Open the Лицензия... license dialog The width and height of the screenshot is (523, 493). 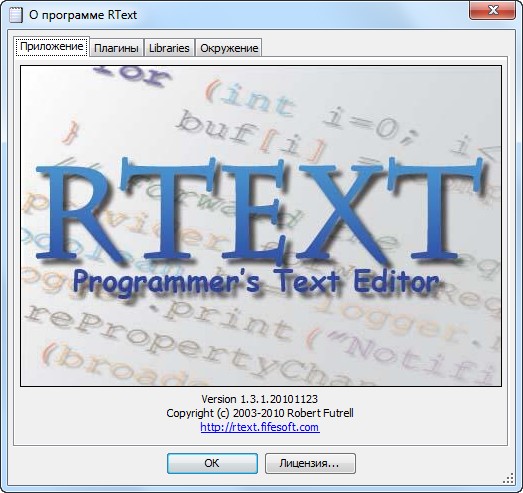pos(310,463)
